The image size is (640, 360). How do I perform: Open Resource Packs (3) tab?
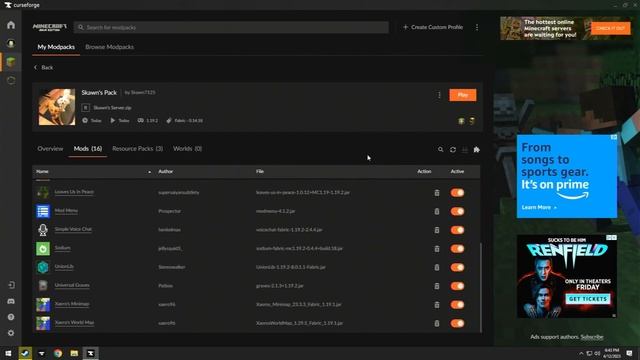(x=138, y=149)
